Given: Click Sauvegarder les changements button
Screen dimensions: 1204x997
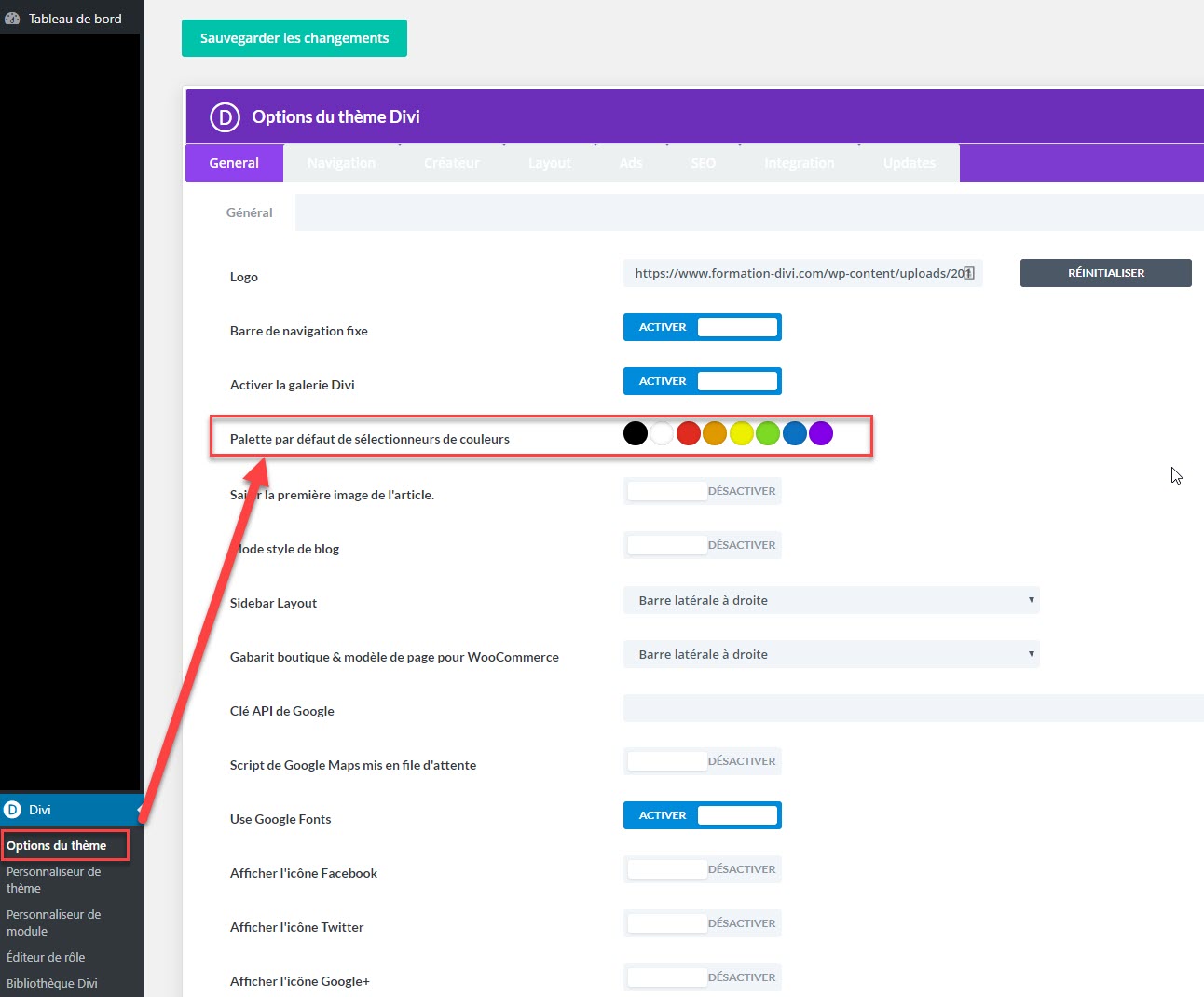Looking at the screenshot, I should 294,38.
